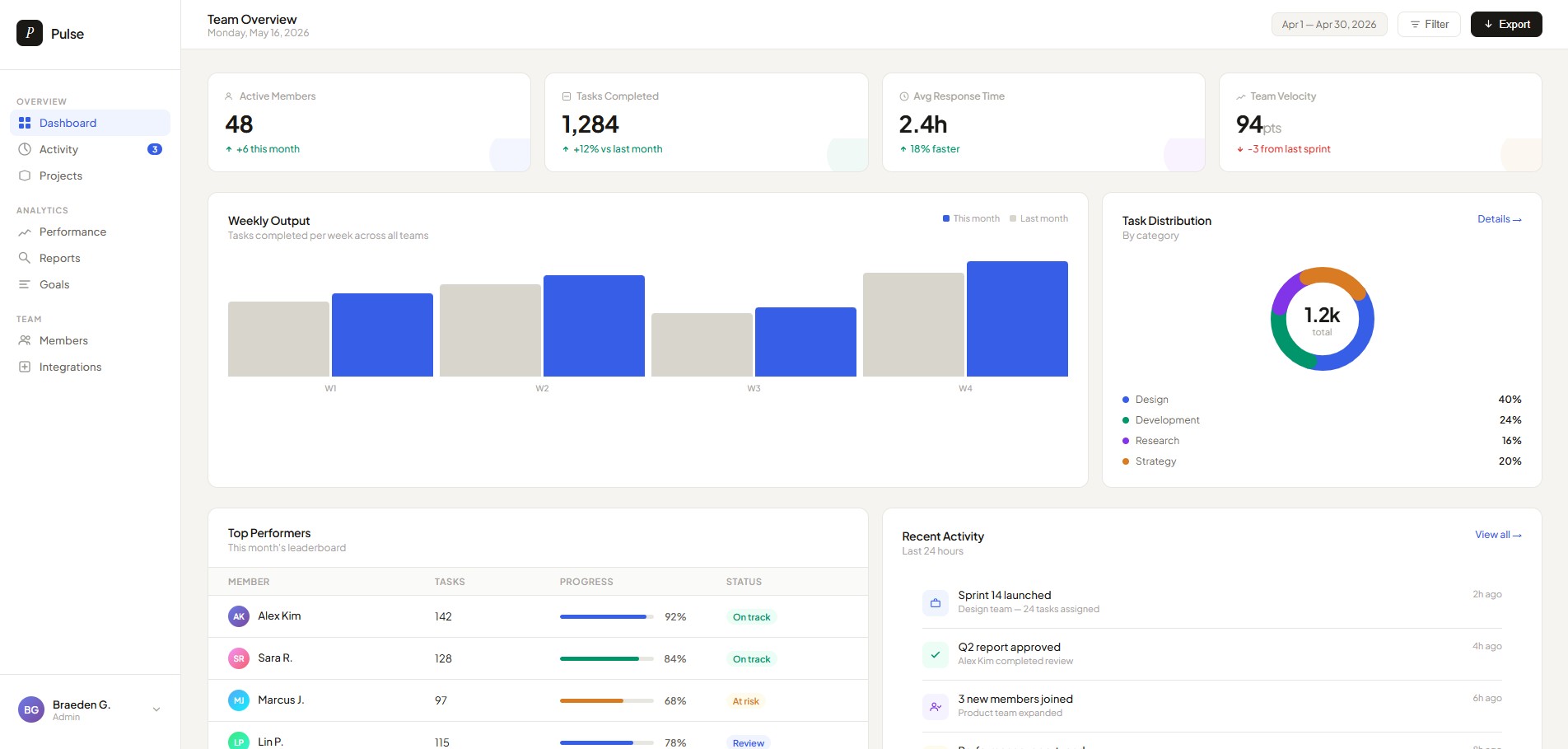Viewport: 1568px width, 749px height.
Task: Click the On track status for Sara R.
Action: [751, 659]
